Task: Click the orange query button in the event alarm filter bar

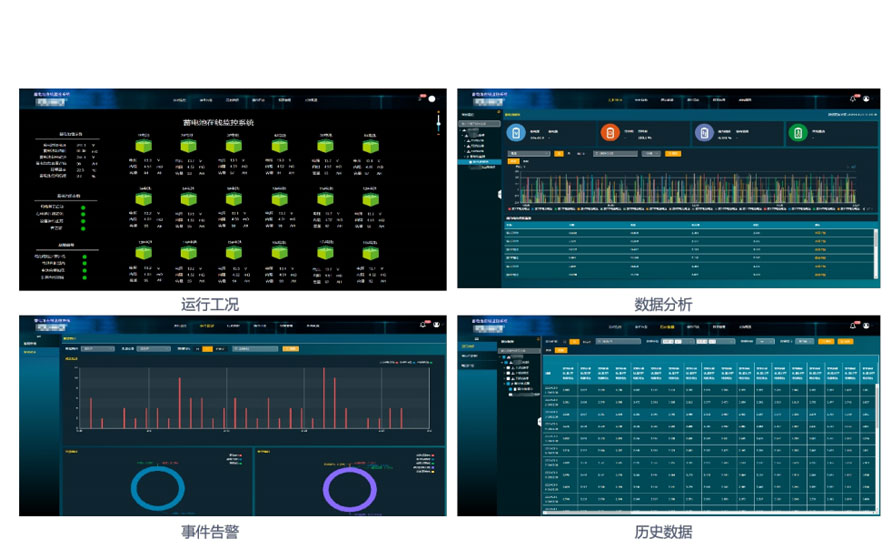Action: point(291,349)
